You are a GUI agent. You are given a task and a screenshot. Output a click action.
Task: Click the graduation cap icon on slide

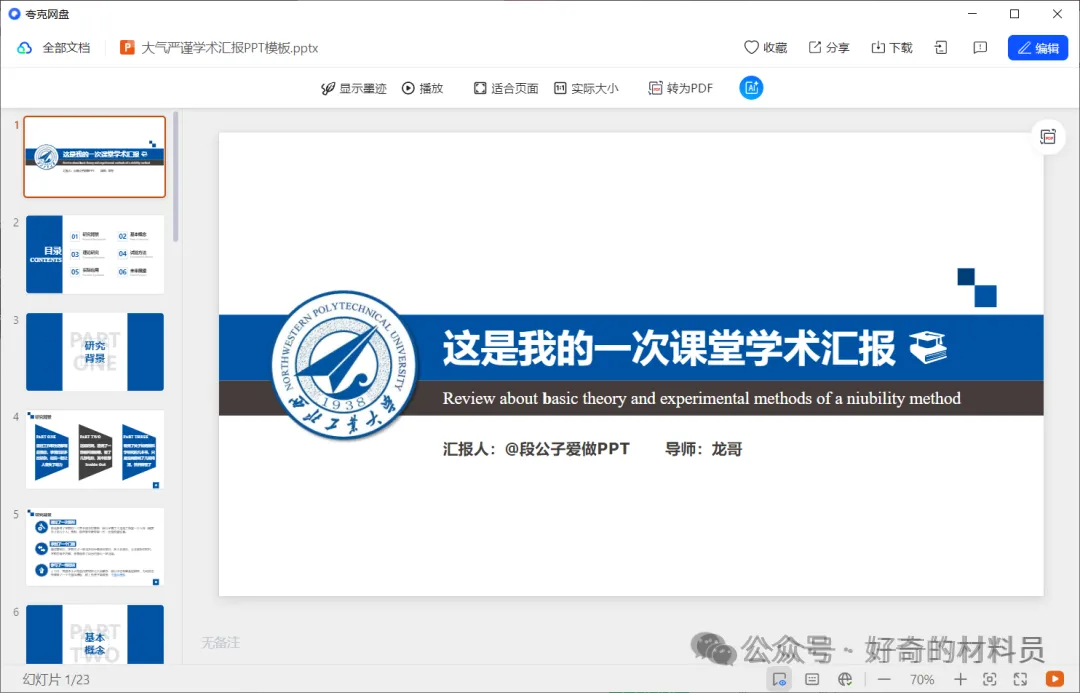point(928,347)
